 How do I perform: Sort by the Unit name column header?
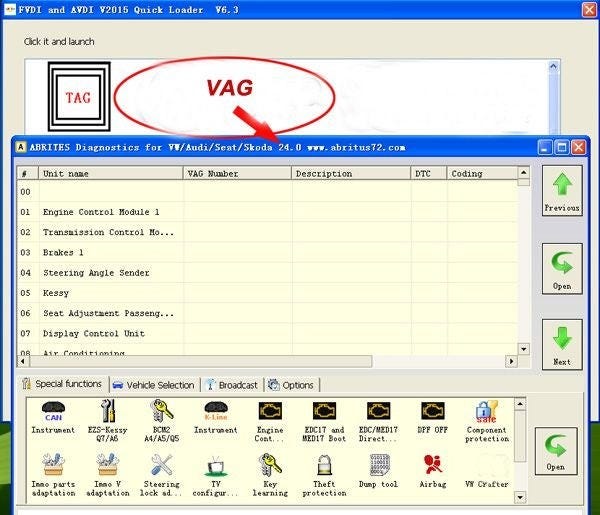click(x=111, y=174)
